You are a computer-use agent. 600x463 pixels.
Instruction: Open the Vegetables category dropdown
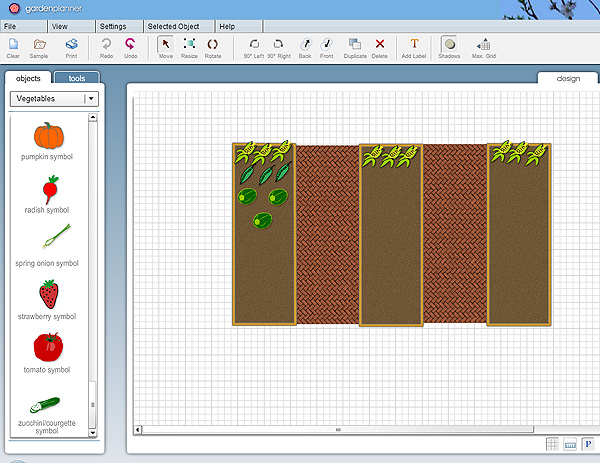(x=54, y=99)
